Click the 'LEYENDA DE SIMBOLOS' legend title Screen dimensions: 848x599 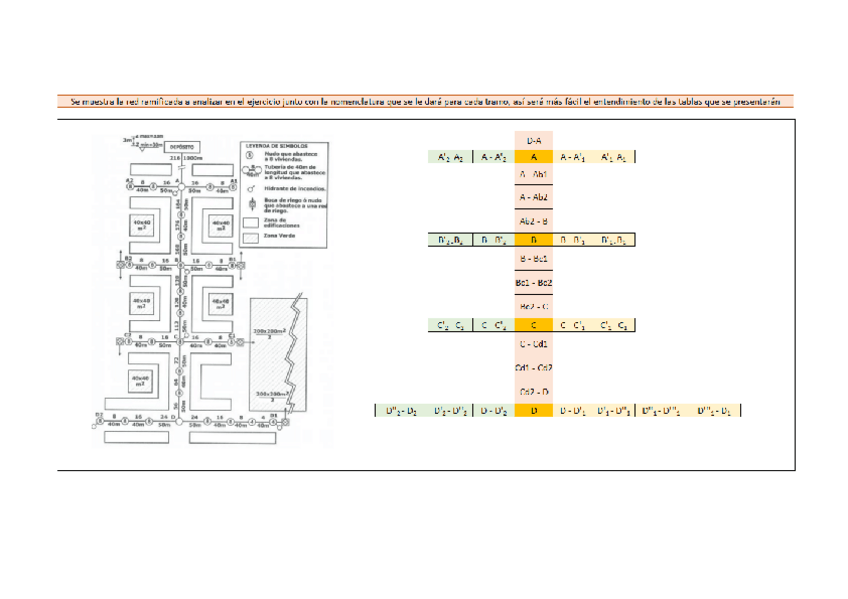tap(276, 146)
